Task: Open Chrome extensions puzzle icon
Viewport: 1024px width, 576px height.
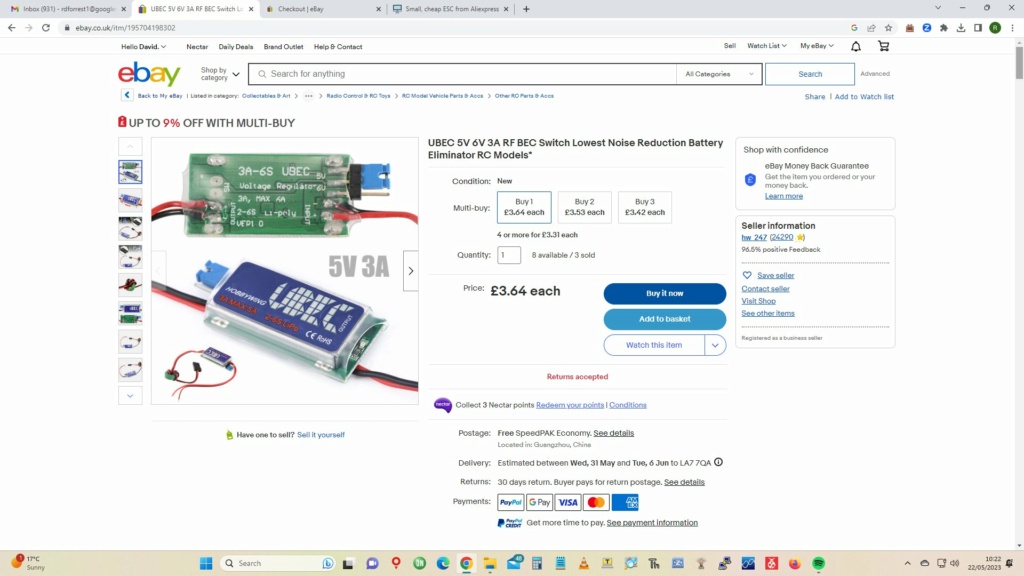Action: tap(944, 28)
